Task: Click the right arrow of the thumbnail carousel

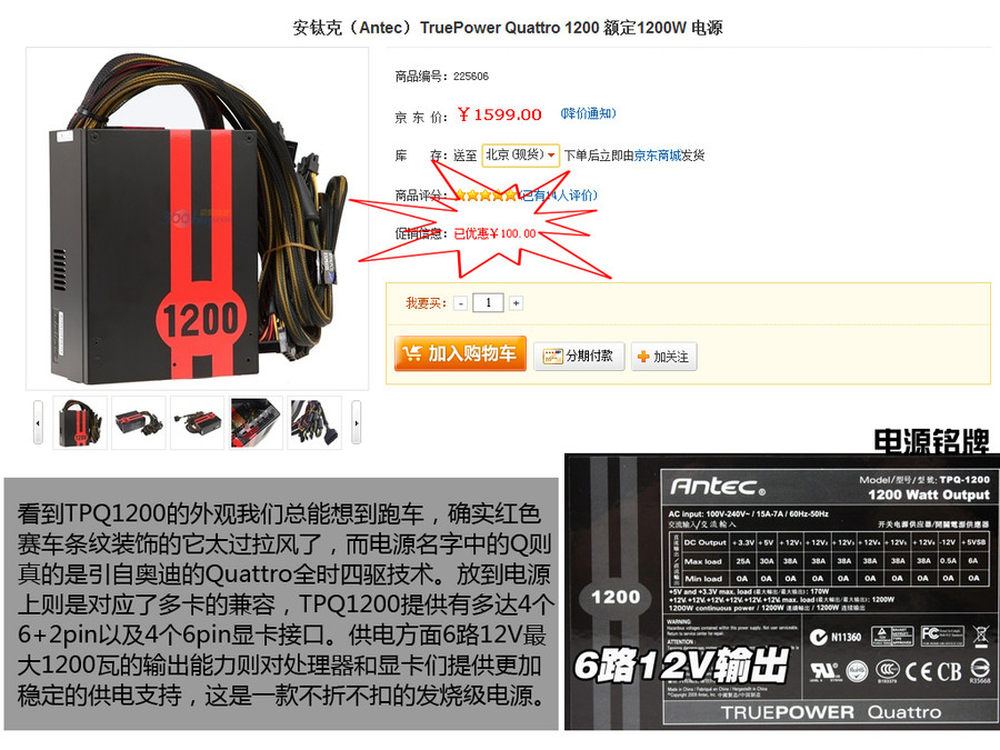Action: tap(356, 422)
